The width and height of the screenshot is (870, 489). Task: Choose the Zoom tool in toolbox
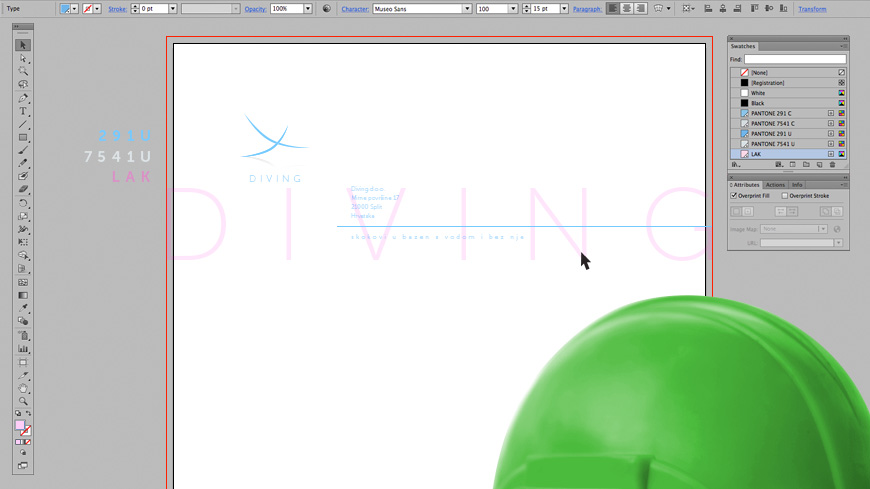23,400
